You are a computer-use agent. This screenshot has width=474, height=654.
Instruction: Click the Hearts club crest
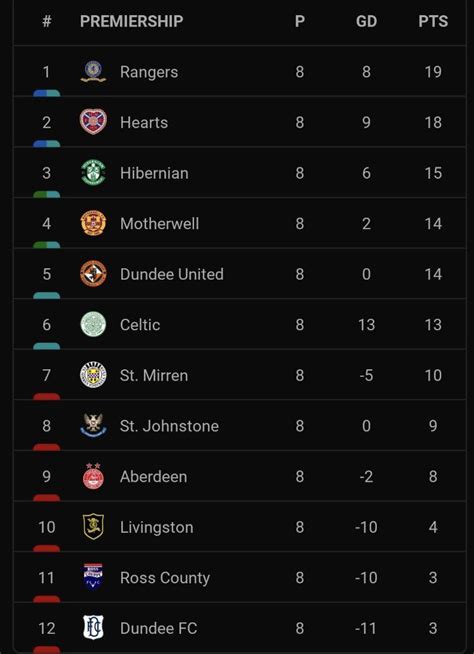click(x=93, y=122)
